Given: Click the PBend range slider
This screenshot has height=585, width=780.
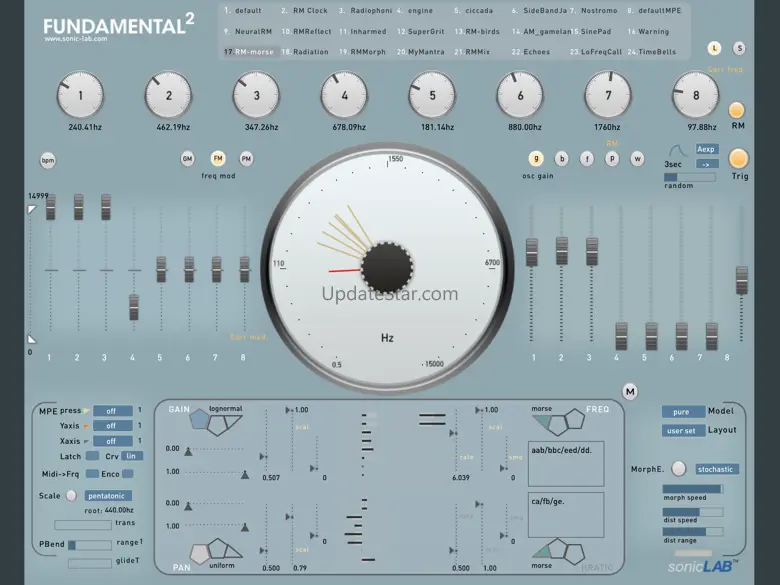Looking at the screenshot, I should click(90, 545).
